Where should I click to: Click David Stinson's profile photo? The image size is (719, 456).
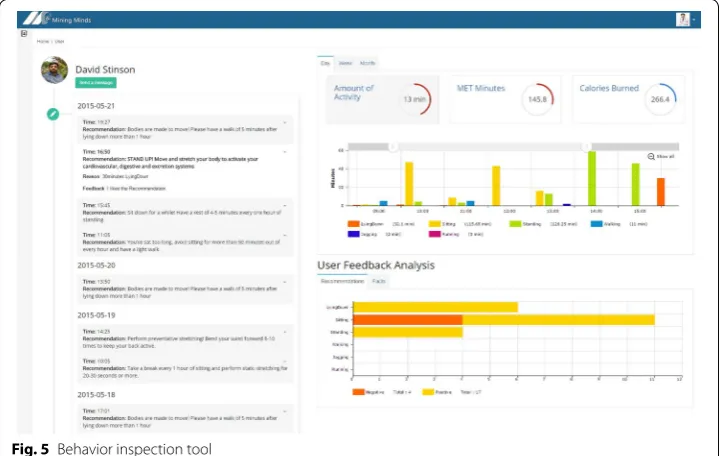point(54,70)
